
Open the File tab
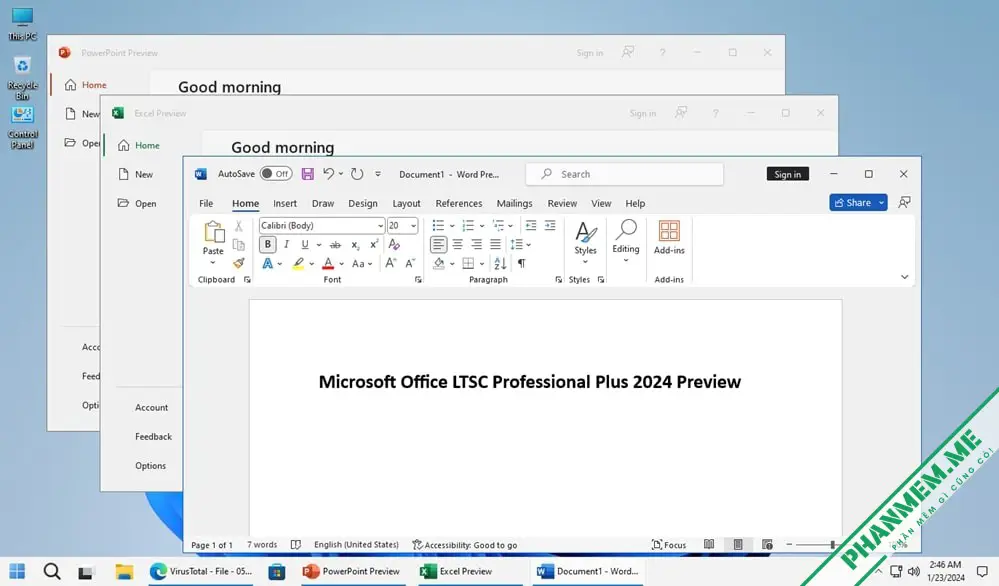pos(206,203)
